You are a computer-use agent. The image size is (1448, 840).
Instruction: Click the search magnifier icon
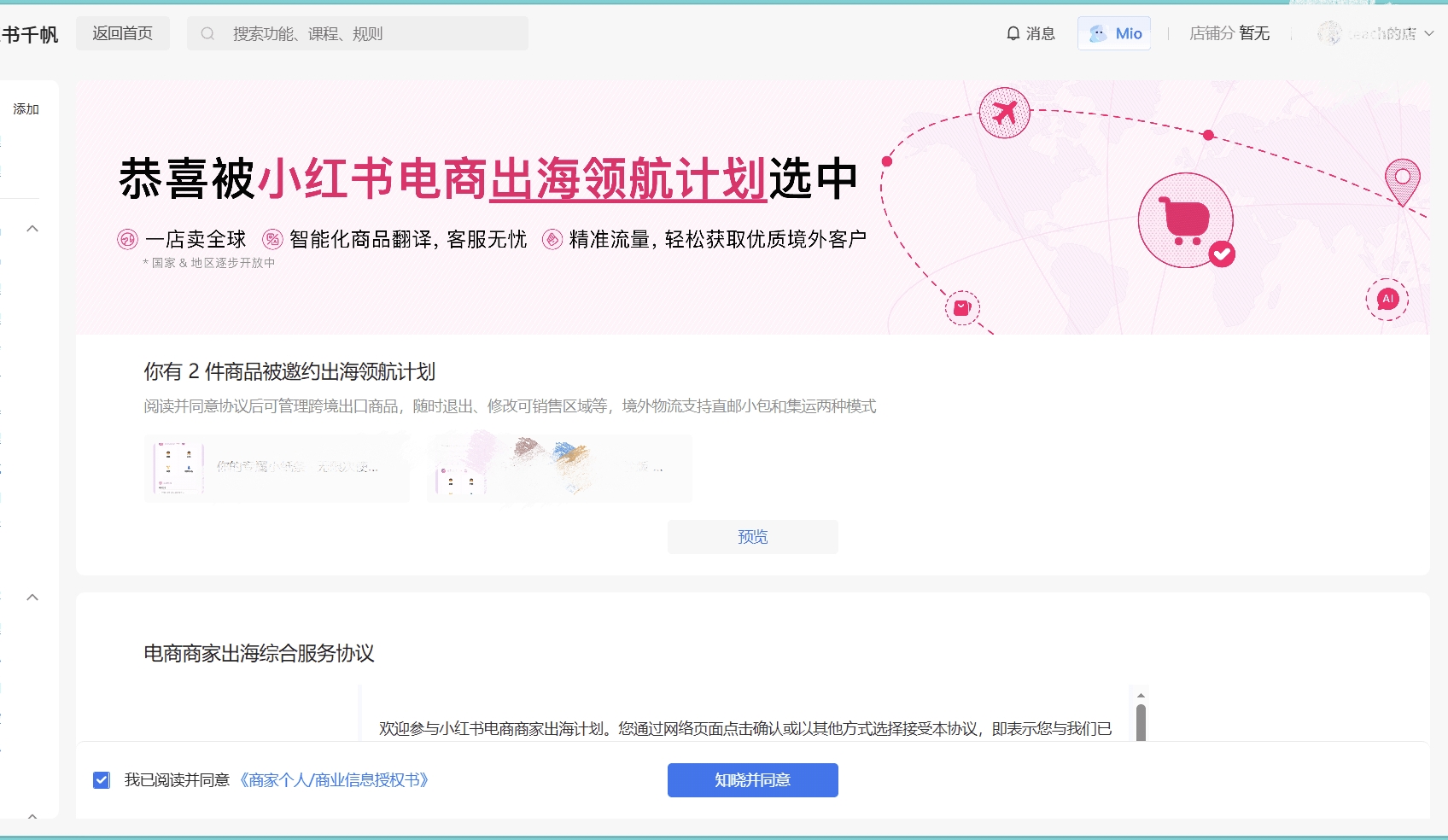pos(207,33)
